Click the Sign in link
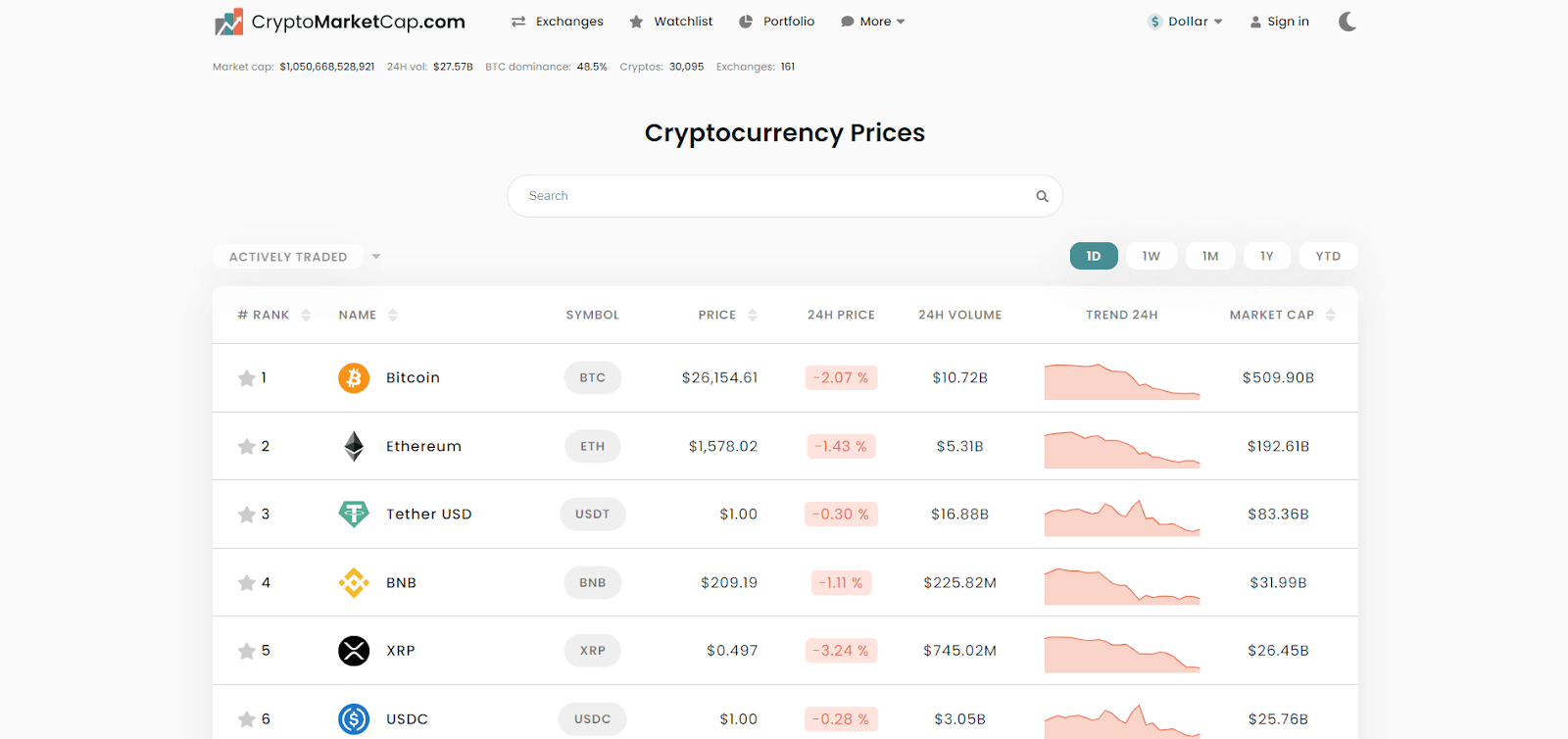The height and width of the screenshot is (739, 1568). [1280, 22]
